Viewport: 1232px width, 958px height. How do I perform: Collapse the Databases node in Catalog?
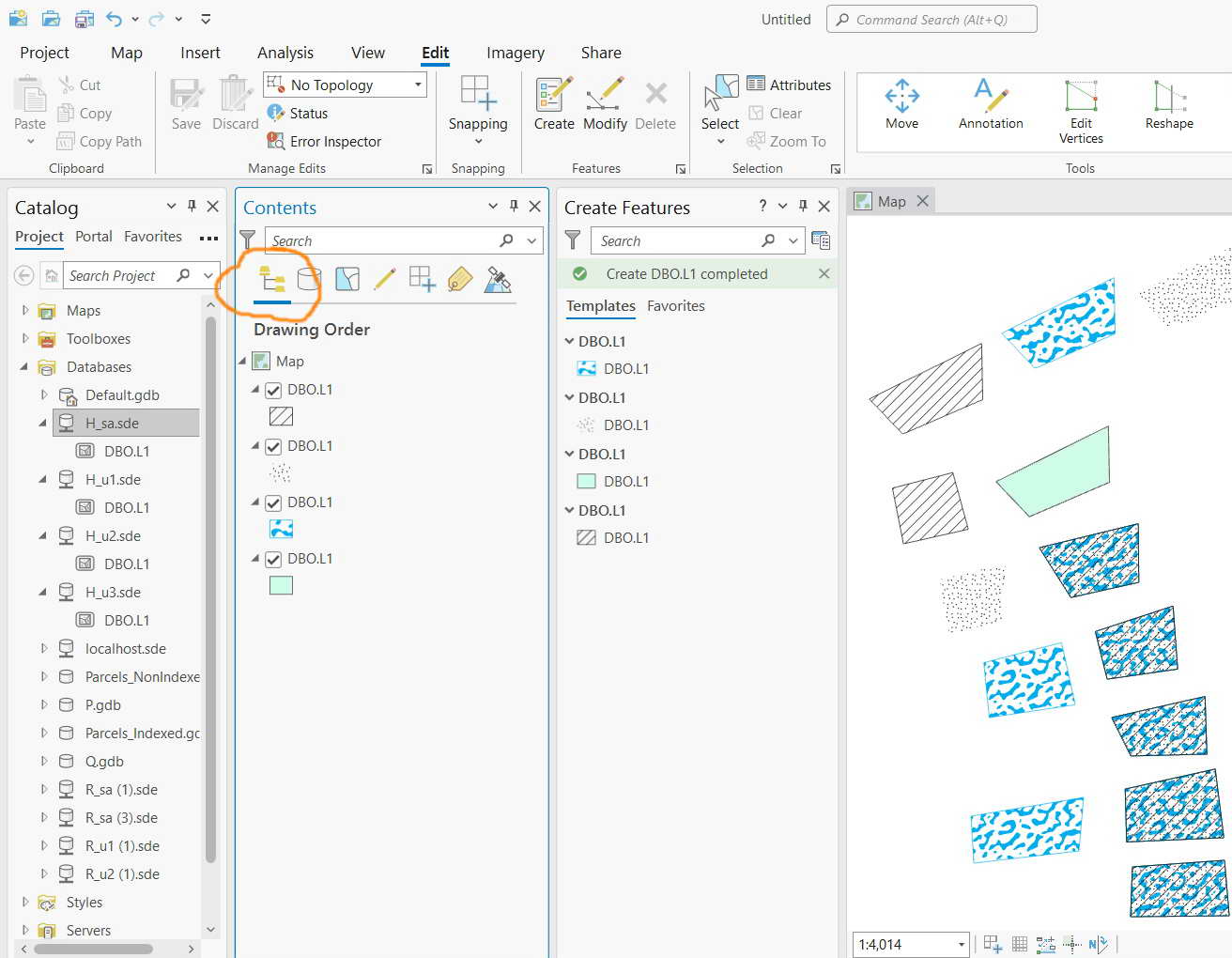(x=25, y=366)
